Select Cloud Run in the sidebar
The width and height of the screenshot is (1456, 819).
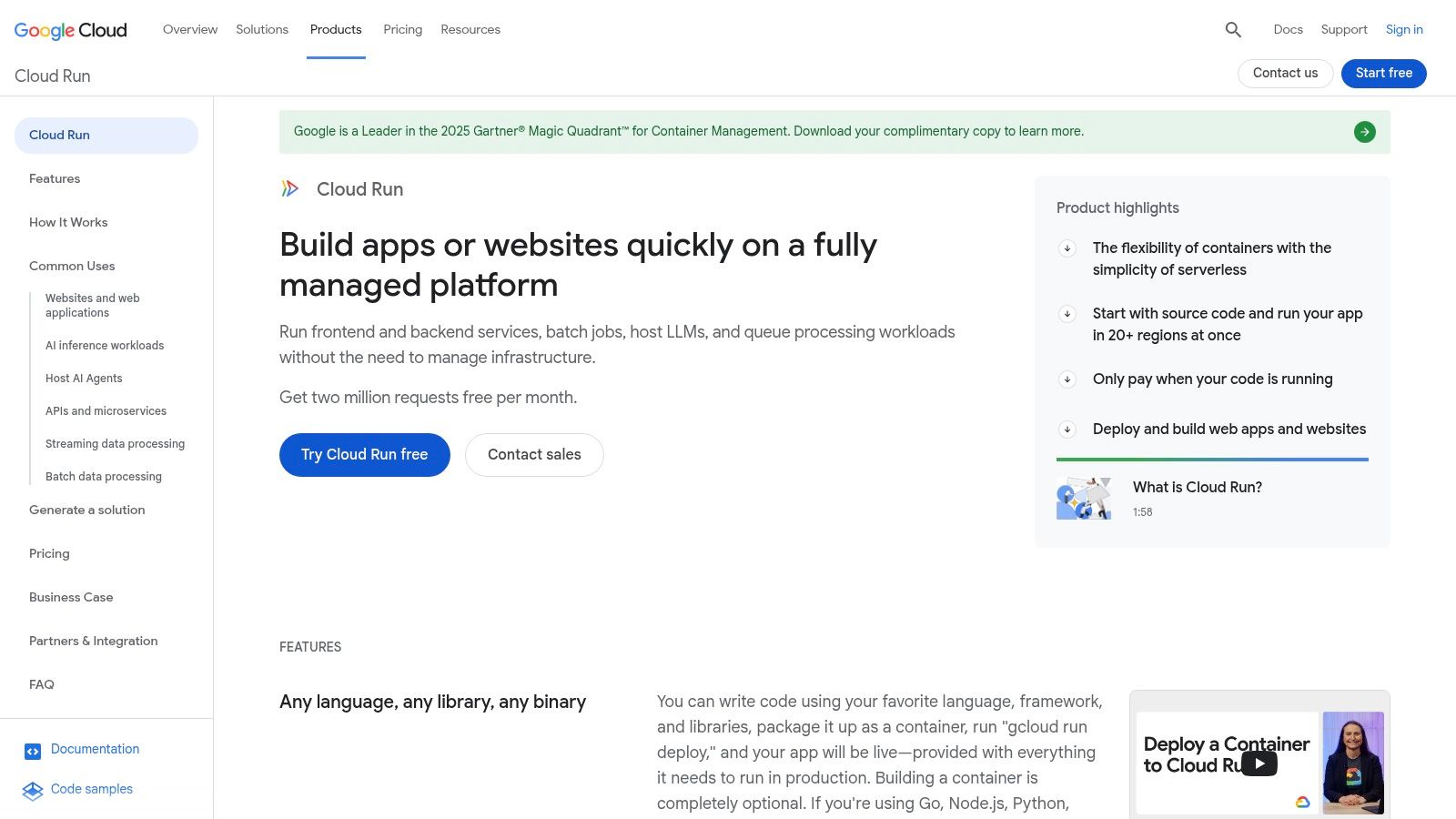[x=106, y=135]
